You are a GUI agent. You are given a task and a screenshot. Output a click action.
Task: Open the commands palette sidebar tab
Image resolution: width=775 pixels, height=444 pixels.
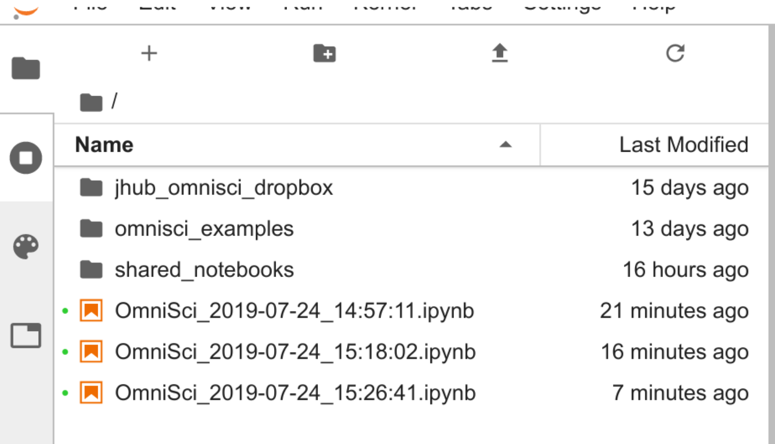pos(26,247)
